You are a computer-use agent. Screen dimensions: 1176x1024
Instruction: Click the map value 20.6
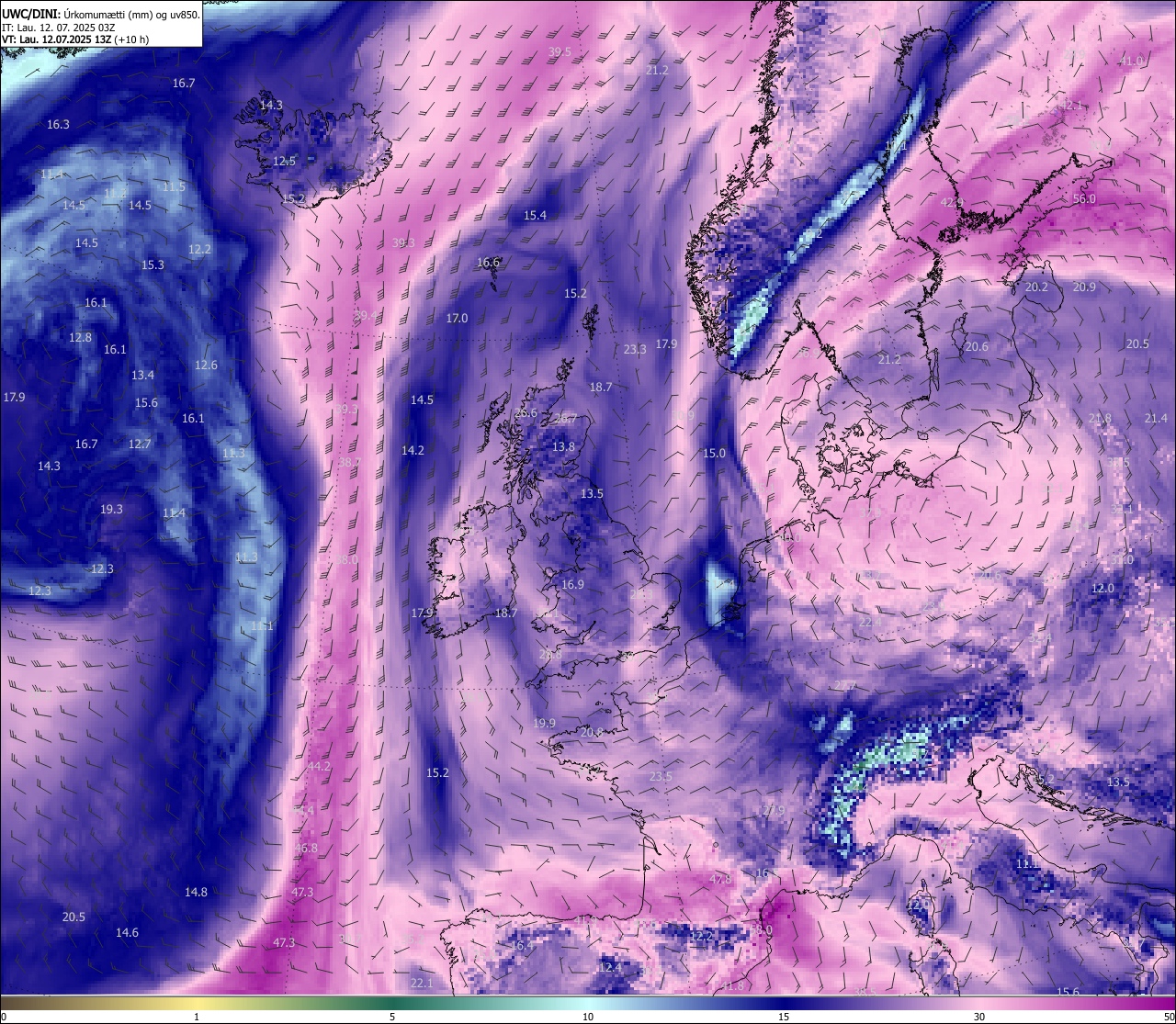(977, 346)
